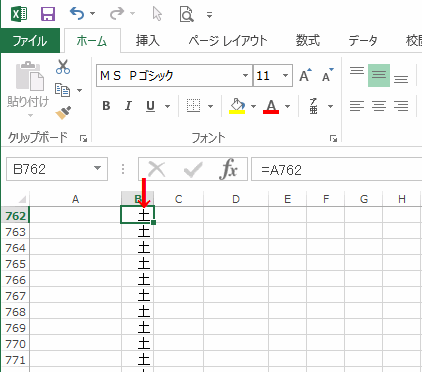Select column A header
Screen dimensions: 422x372
75,199
